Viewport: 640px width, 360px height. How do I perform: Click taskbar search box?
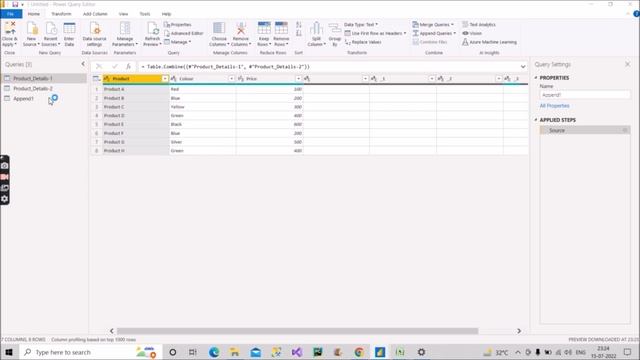click(x=90, y=352)
